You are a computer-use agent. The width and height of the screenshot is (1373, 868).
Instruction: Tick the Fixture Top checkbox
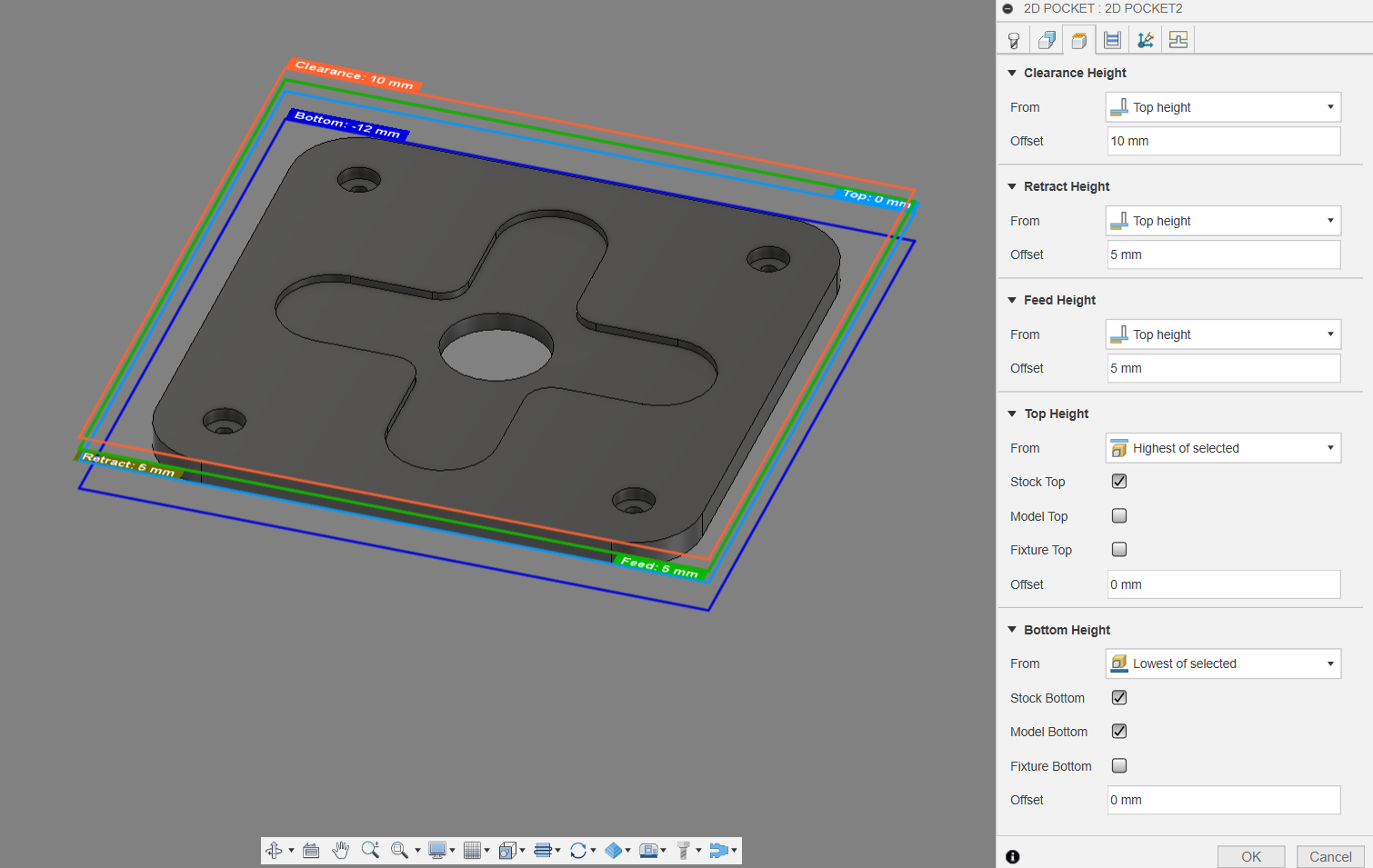pos(1119,550)
